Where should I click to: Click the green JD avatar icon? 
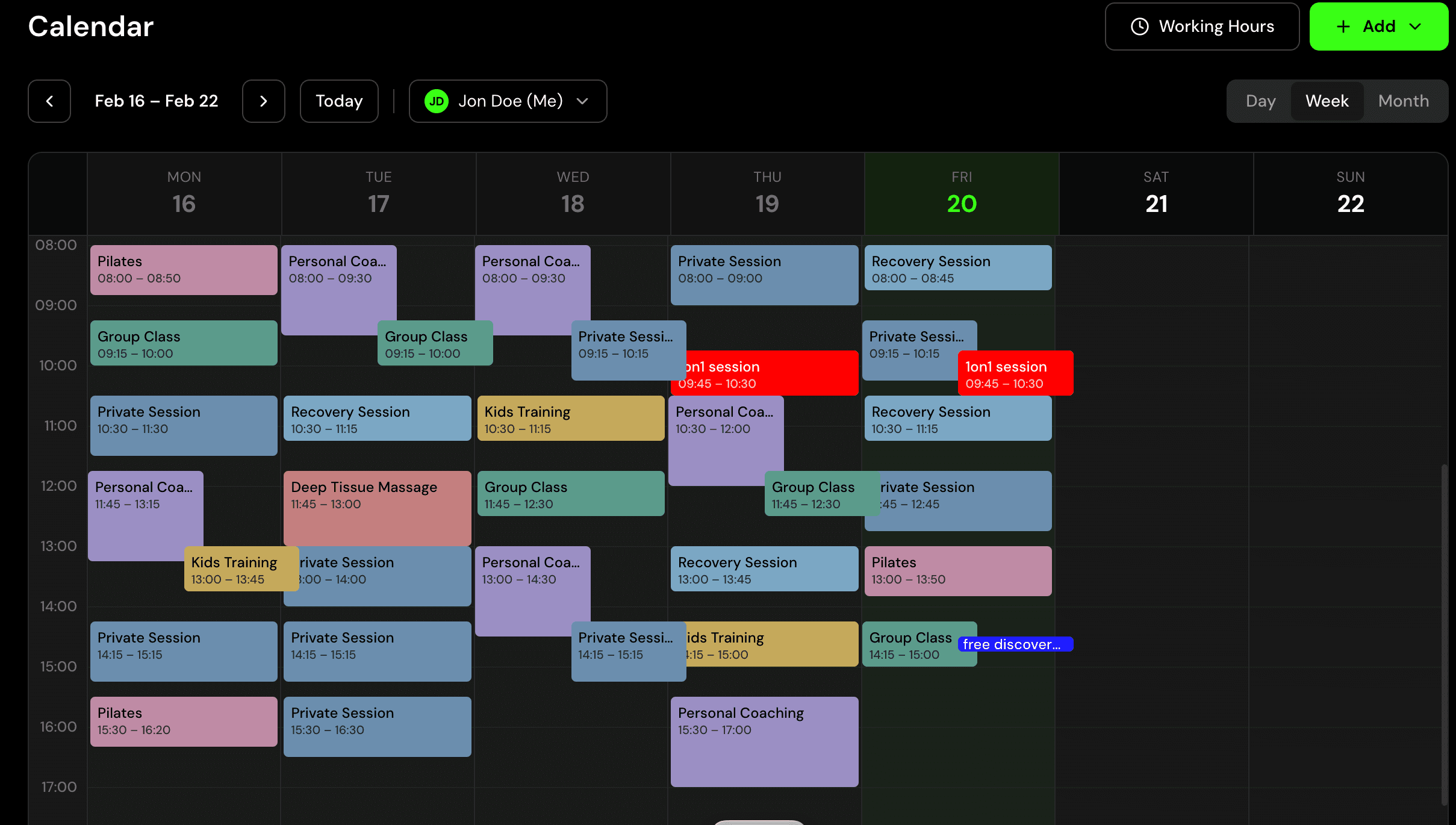(437, 101)
